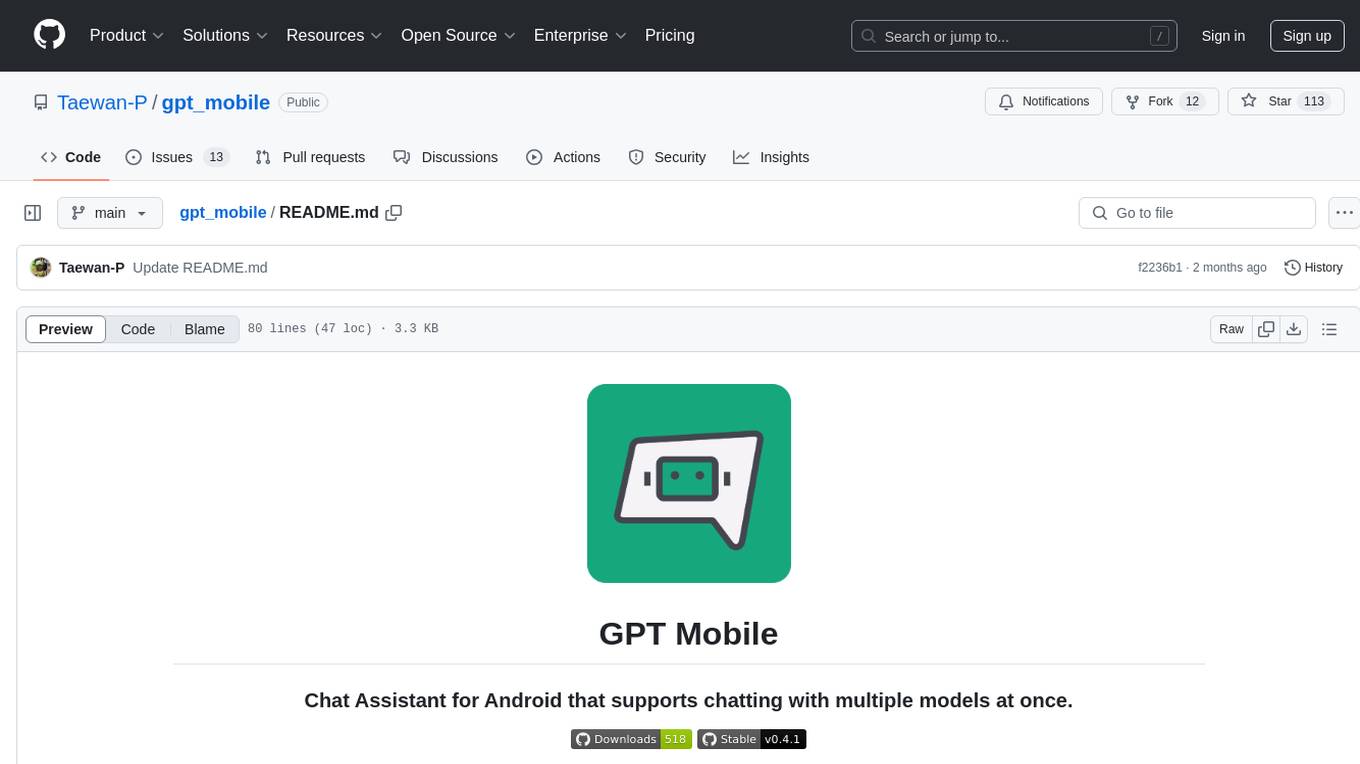Click the '80 lines (47 loc) · 3.3 KB' text
1360x764 pixels.
click(342, 329)
